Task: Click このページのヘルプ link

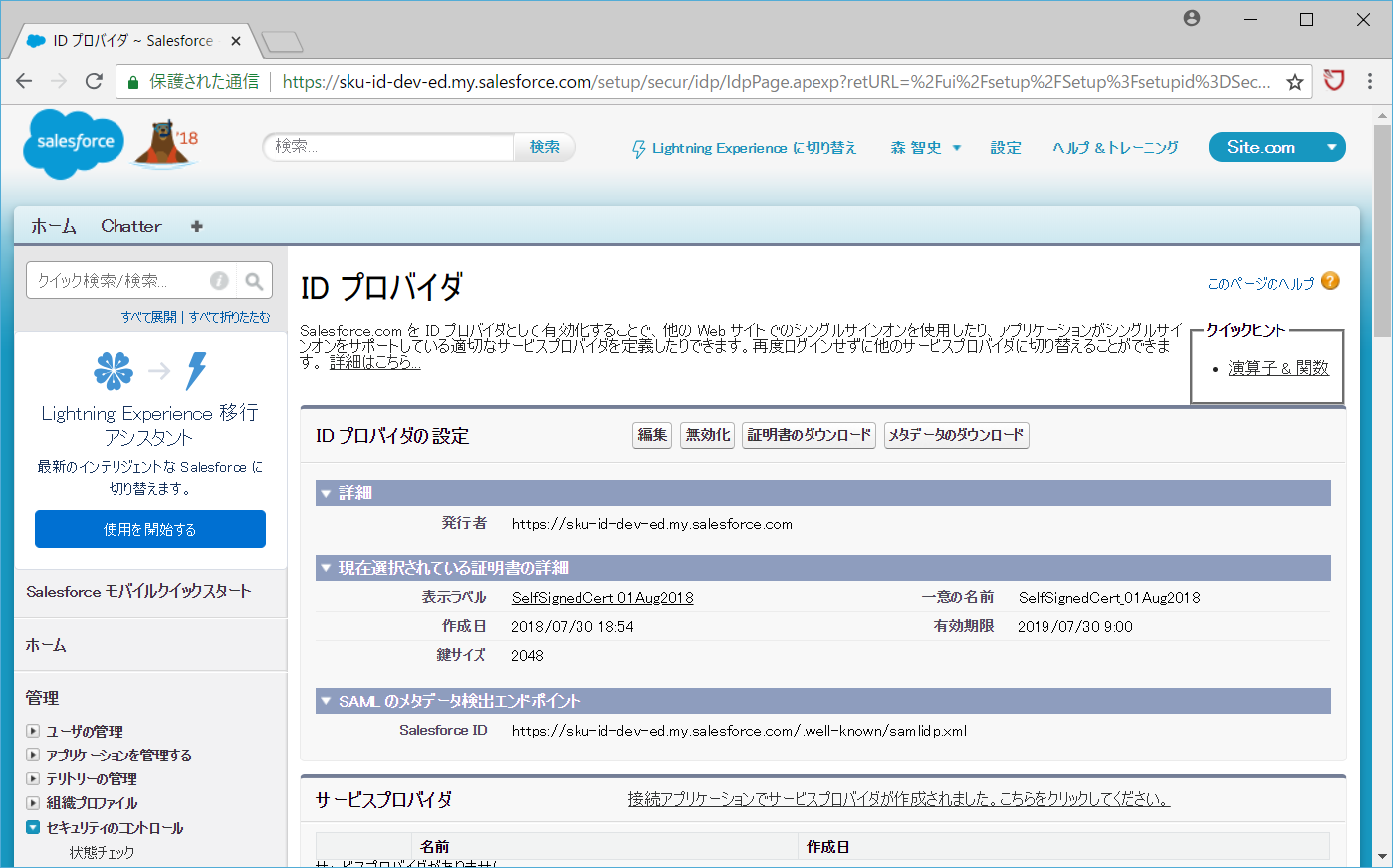Action: click(x=1261, y=284)
